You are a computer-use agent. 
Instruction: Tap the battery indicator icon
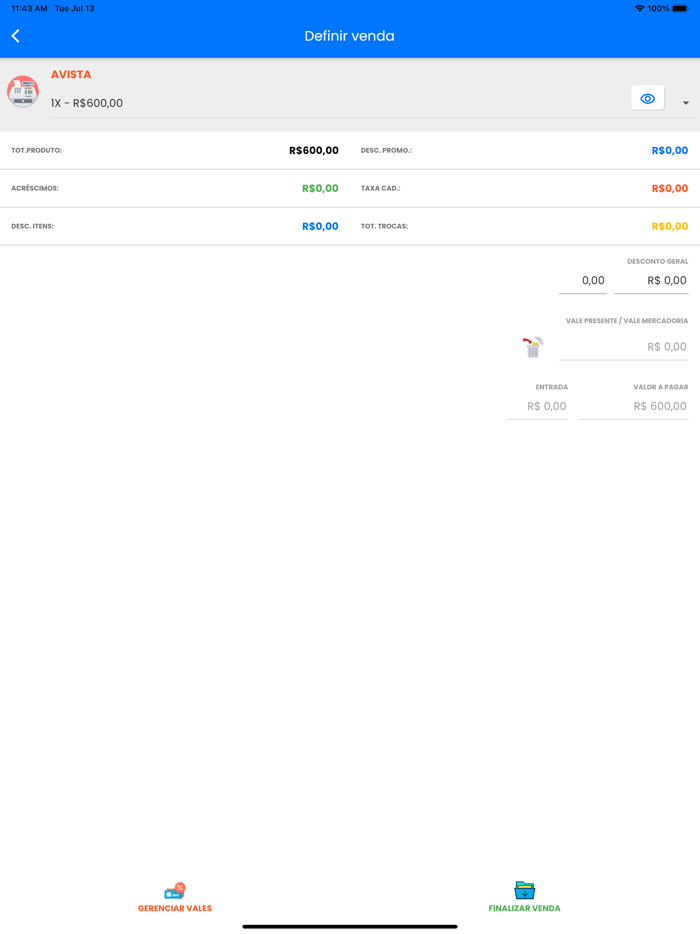click(680, 8)
